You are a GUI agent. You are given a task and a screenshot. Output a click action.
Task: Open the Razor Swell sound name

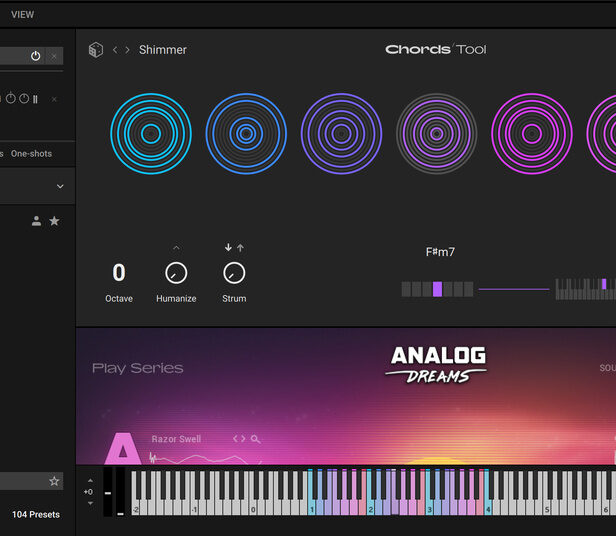176,439
